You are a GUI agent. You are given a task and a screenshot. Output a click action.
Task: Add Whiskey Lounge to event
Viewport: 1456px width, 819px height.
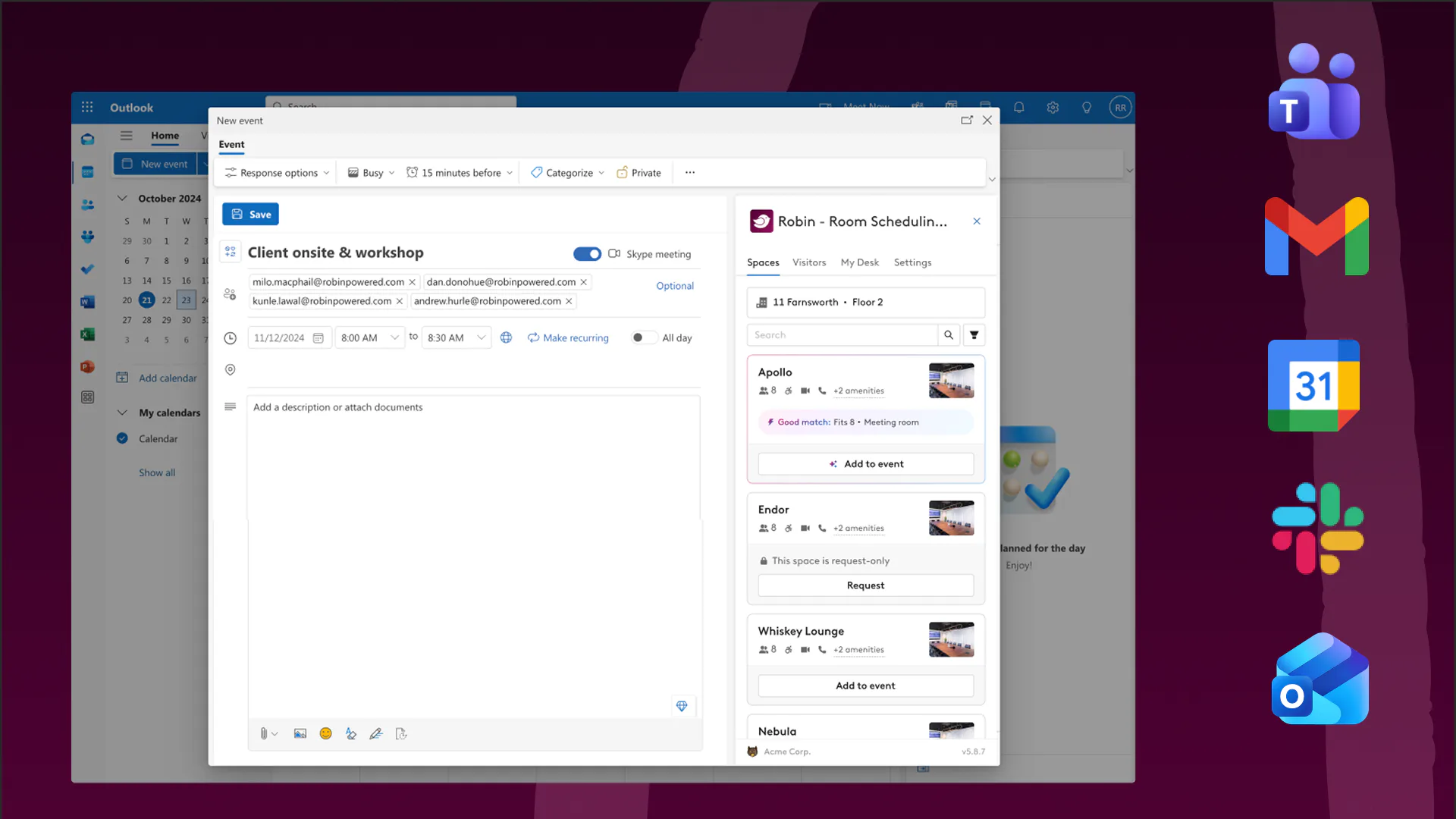tap(866, 686)
